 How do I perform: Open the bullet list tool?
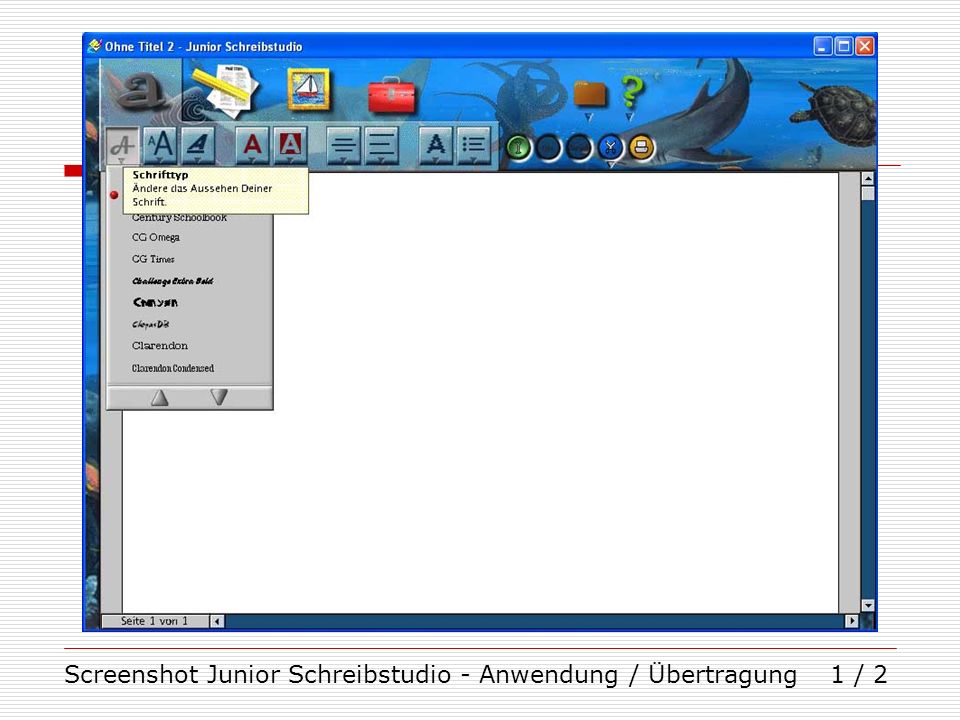pyautogui.click(x=474, y=146)
